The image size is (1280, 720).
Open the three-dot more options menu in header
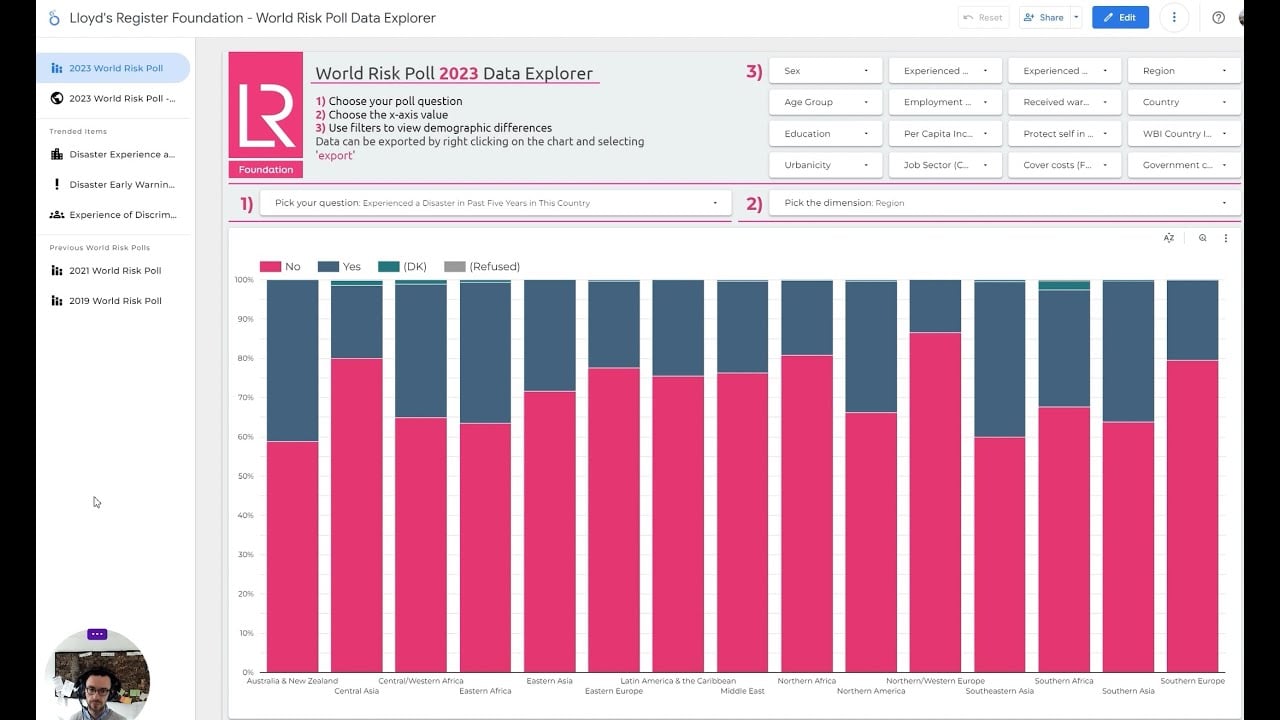click(x=1174, y=18)
